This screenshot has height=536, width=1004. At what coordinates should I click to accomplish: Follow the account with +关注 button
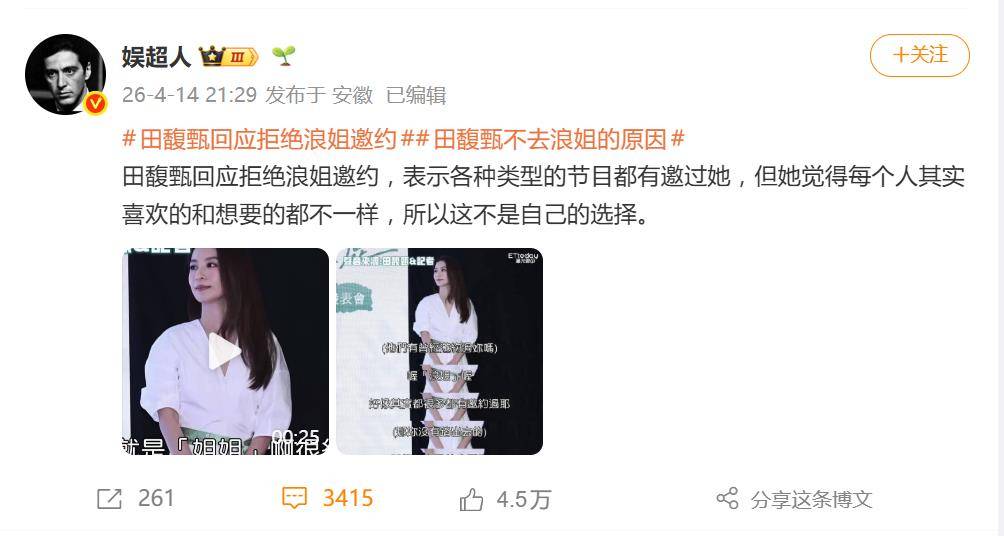(x=919, y=55)
